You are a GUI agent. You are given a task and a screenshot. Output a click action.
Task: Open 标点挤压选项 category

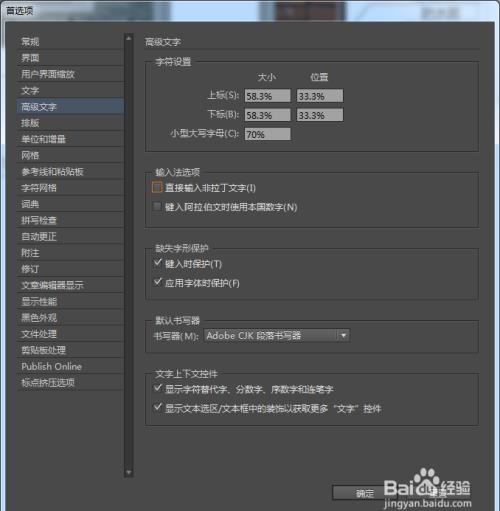click(70, 383)
